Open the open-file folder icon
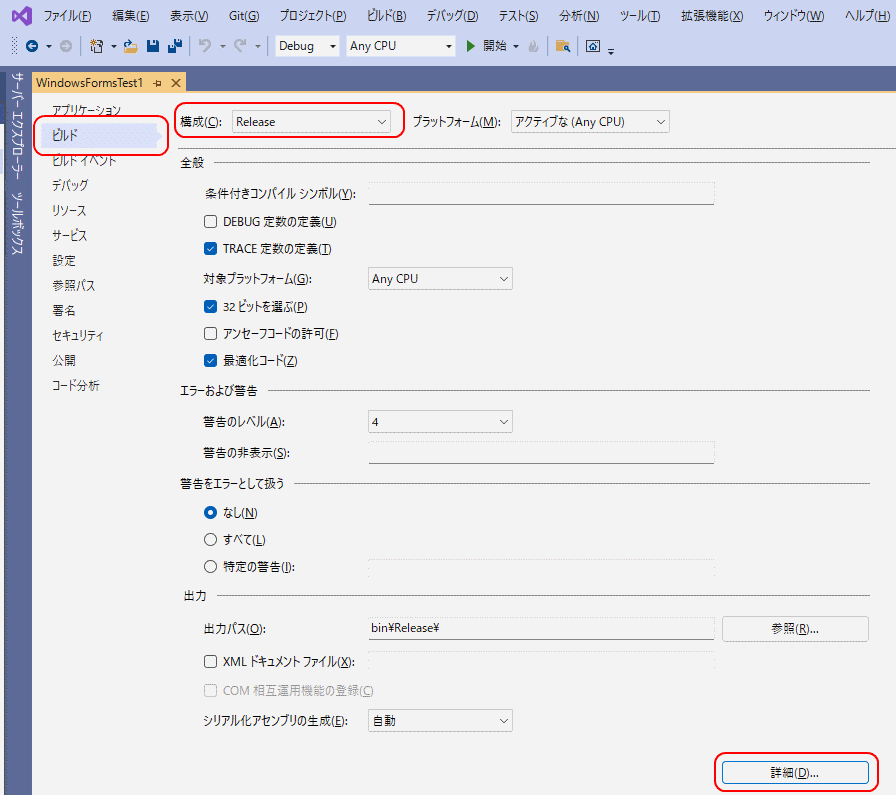This screenshot has height=795, width=896. [130, 46]
